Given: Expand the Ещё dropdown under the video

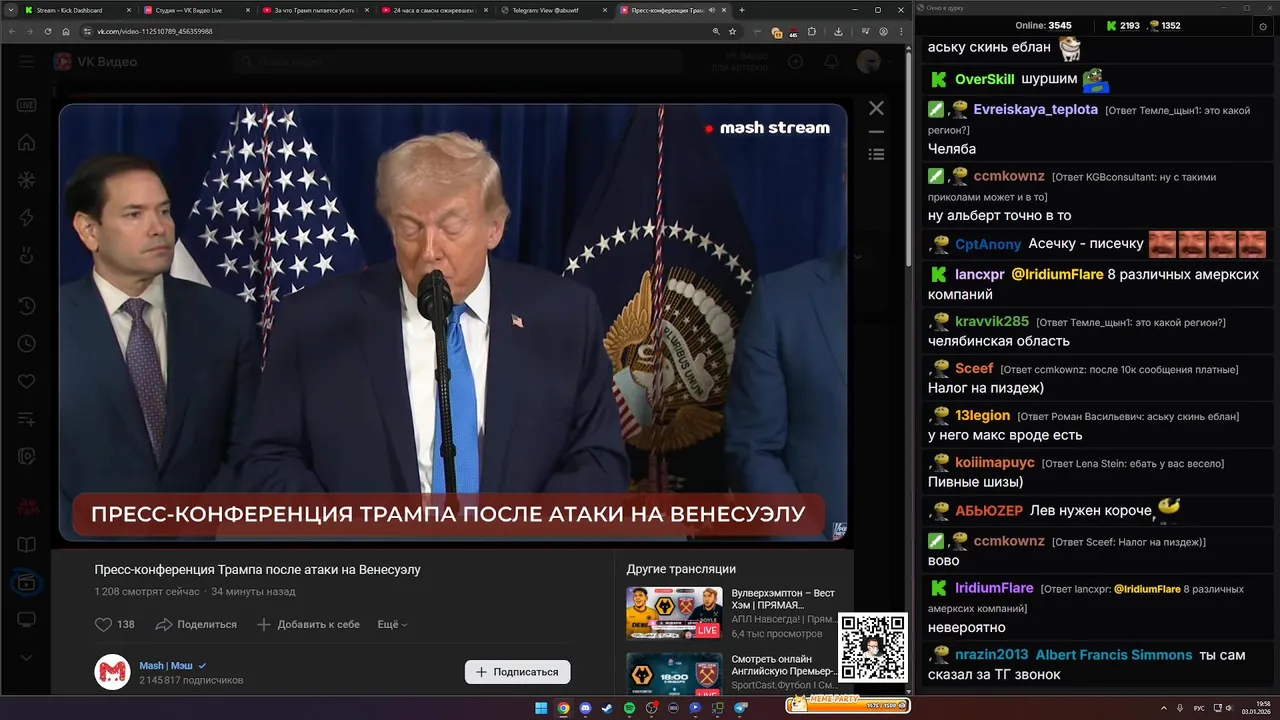Looking at the screenshot, I should (392, 624).
